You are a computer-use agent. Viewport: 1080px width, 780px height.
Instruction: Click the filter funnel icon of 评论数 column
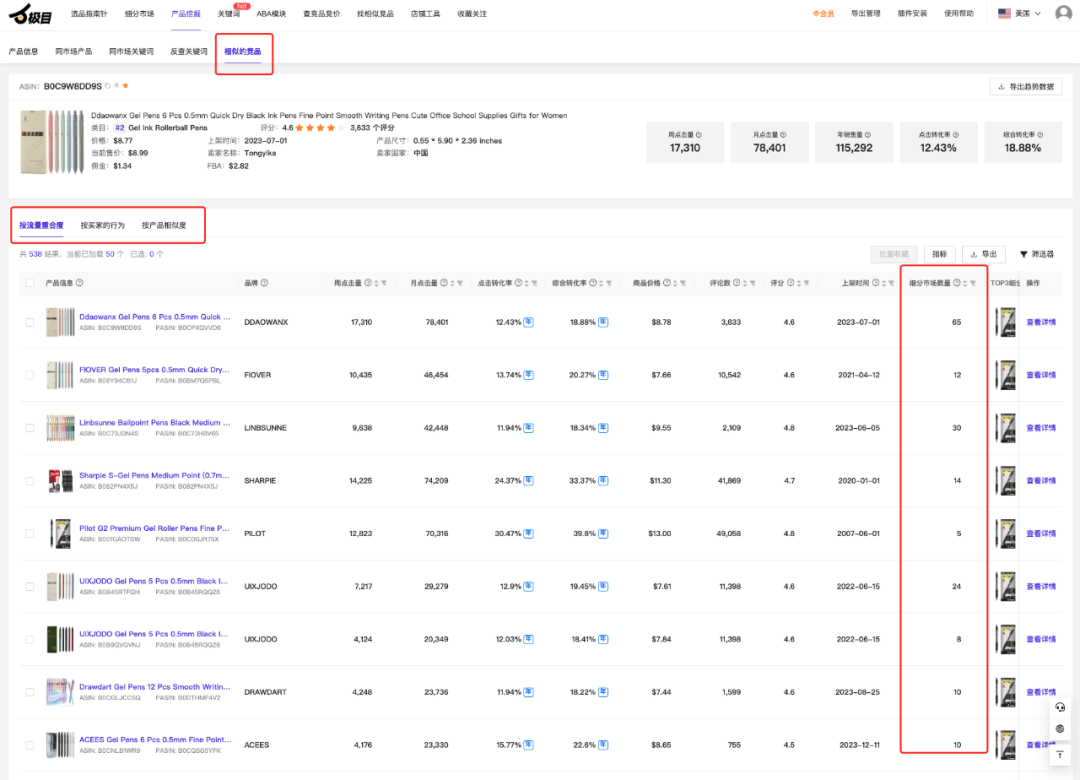click(x=753, y=283)
